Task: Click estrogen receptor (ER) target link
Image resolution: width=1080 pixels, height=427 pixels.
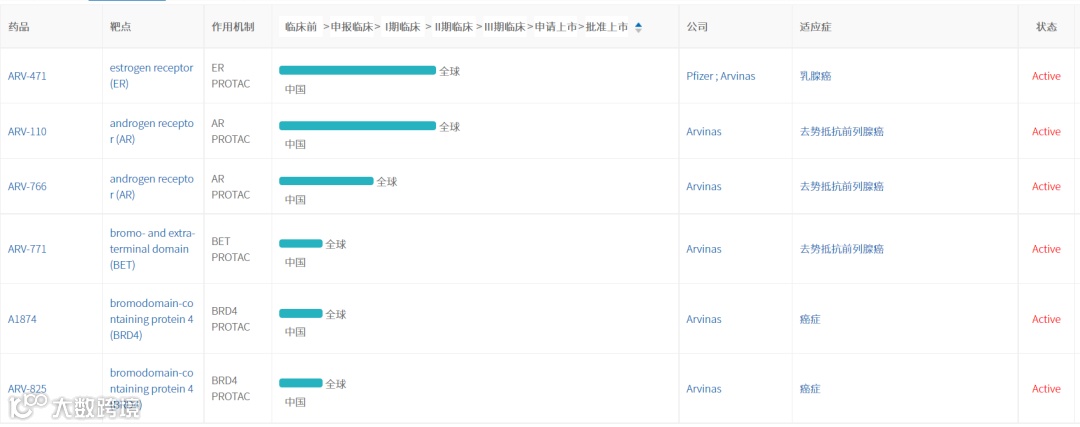Action: [x=151, y=76]
